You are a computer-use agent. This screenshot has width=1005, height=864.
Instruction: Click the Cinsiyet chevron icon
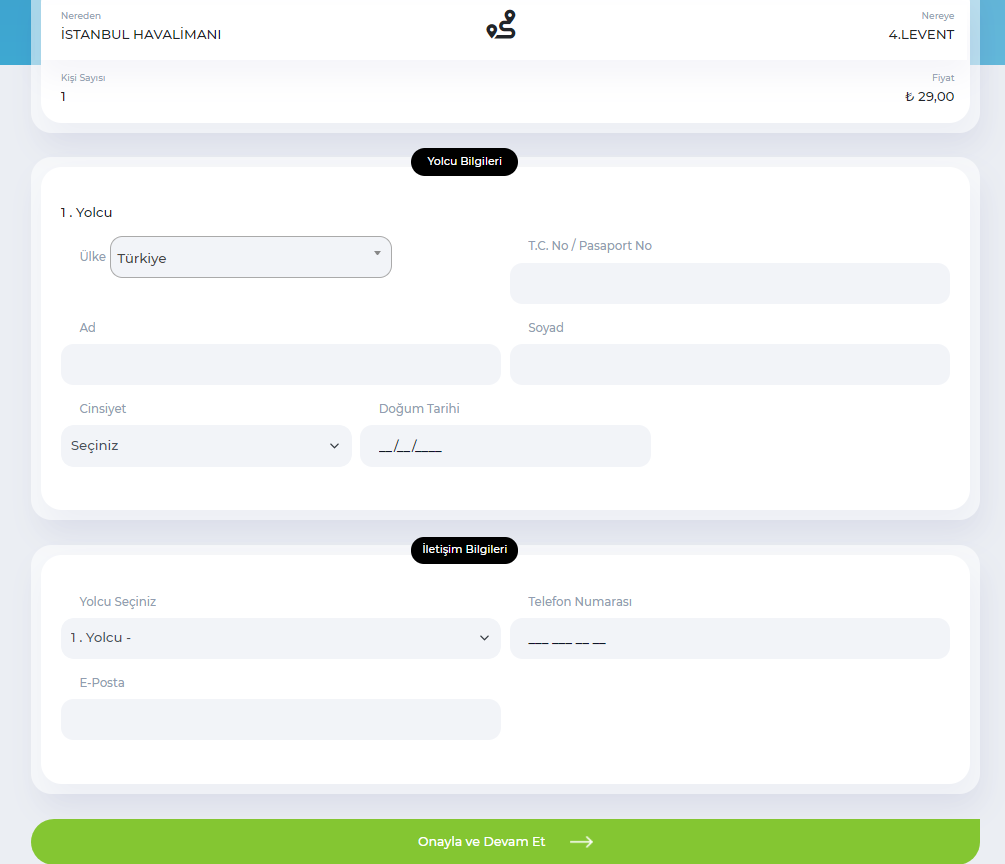(335, 445)
